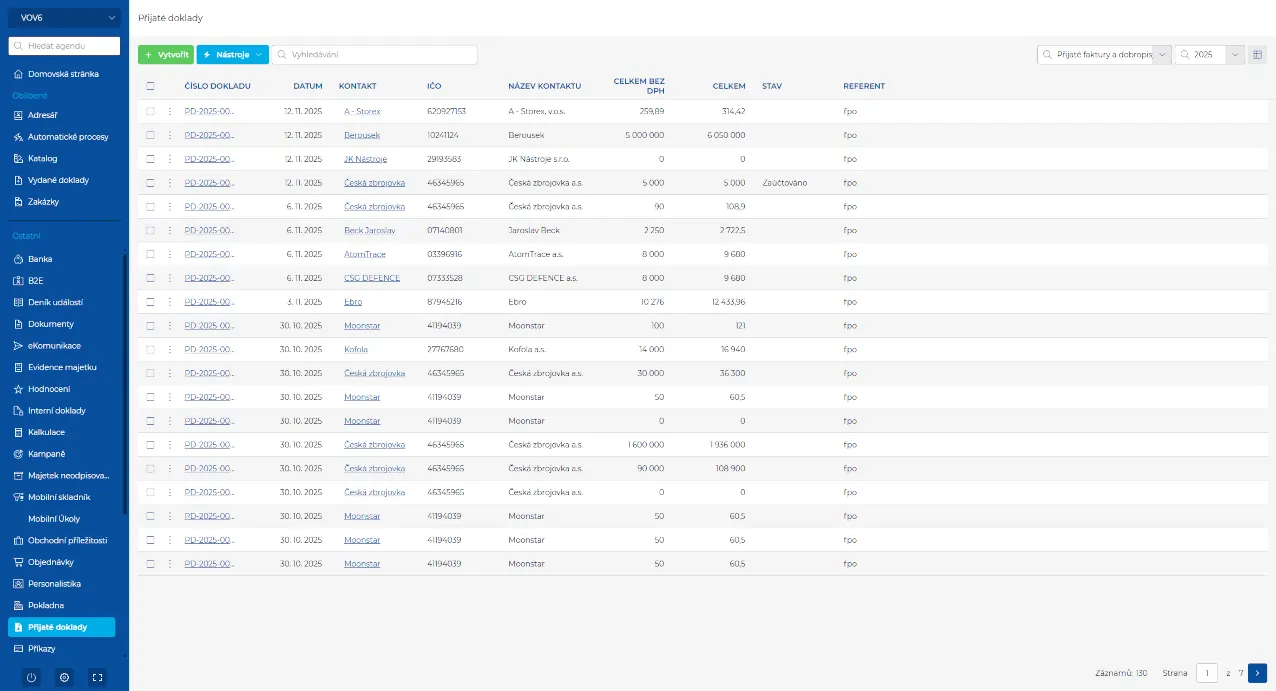
Task: Go to next page with arrow button
Action: (1257, 673)
